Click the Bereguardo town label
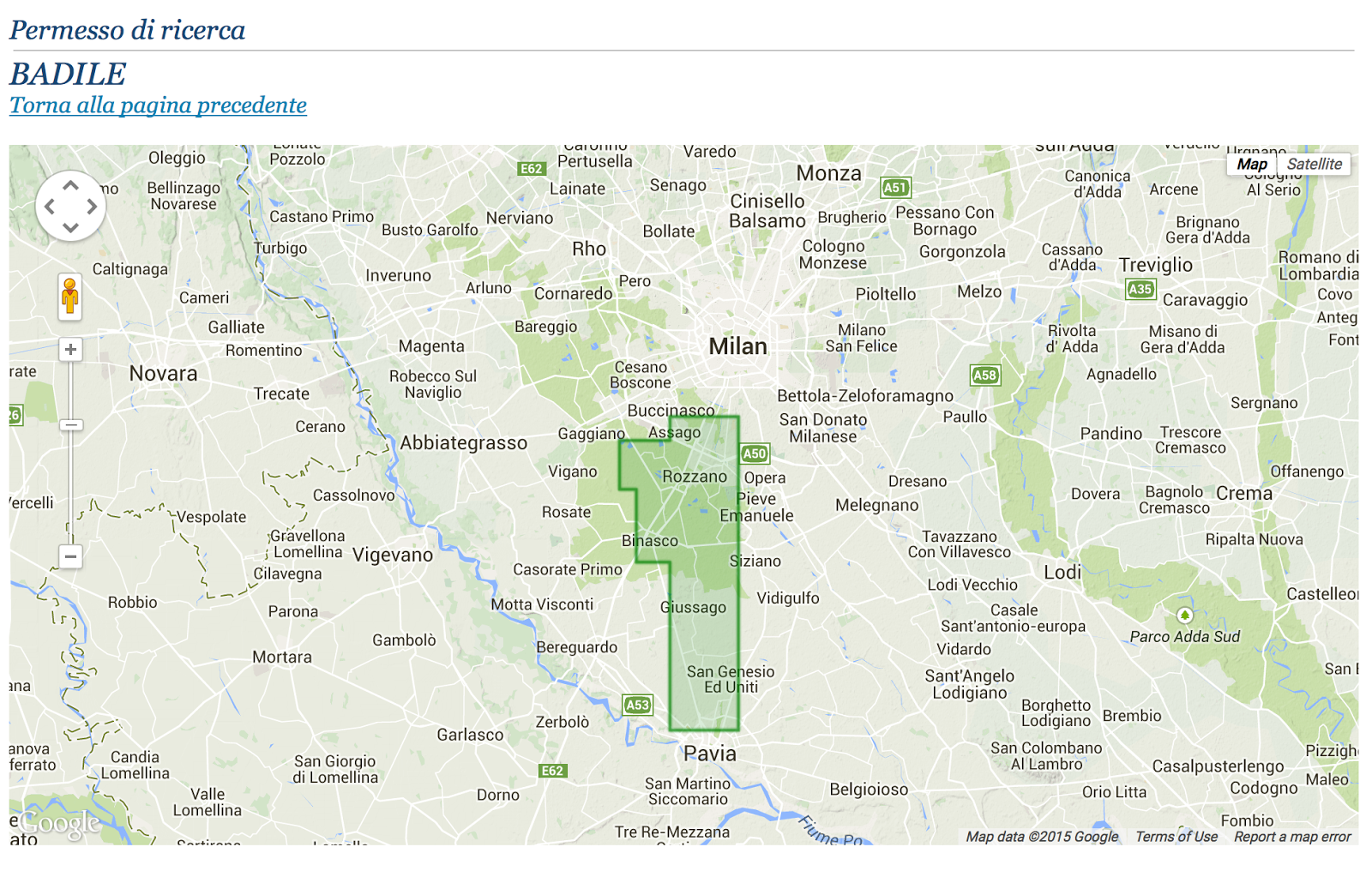The image size is (1372, 871). click(577, 648)
